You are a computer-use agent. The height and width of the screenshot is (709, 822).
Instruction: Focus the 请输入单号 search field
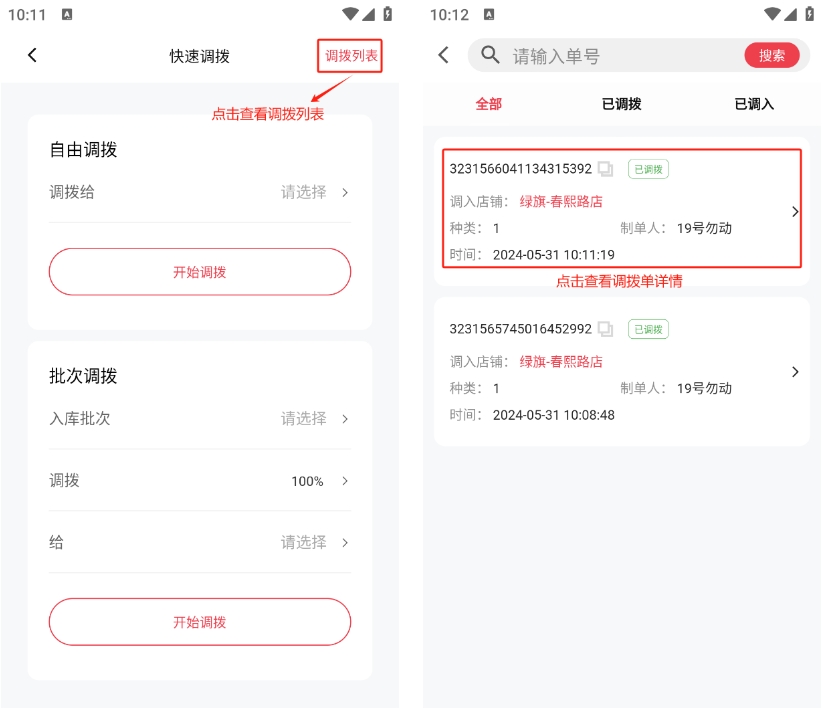click(x=620, y=56)
